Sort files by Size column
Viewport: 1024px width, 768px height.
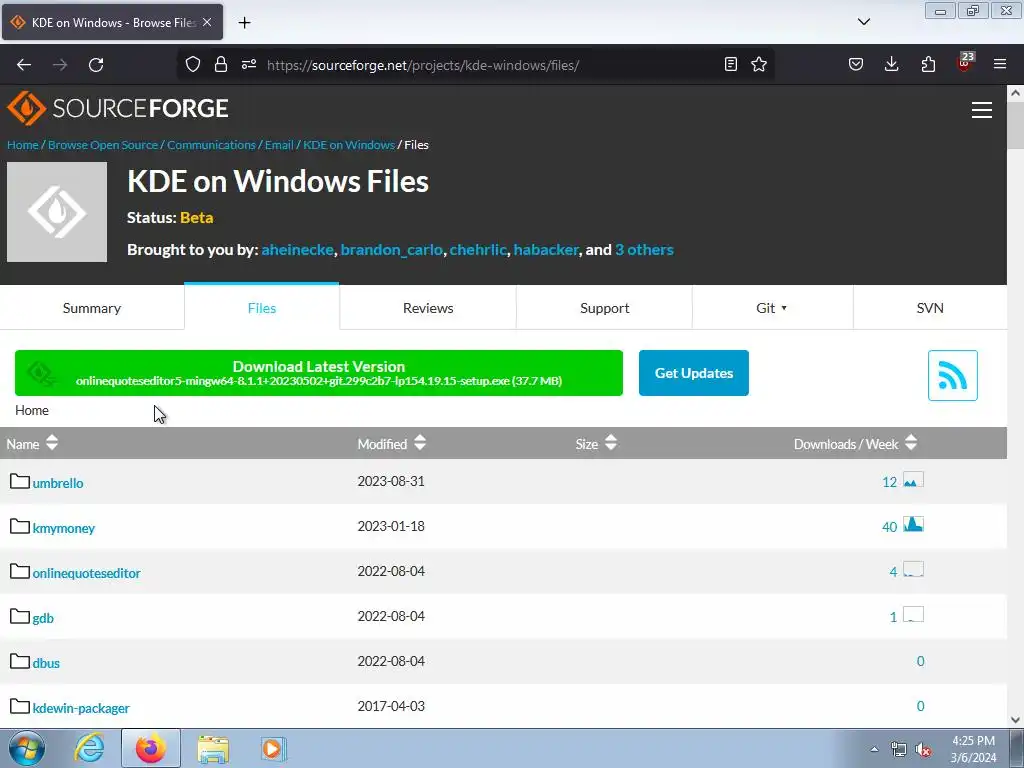pos(596,443)
